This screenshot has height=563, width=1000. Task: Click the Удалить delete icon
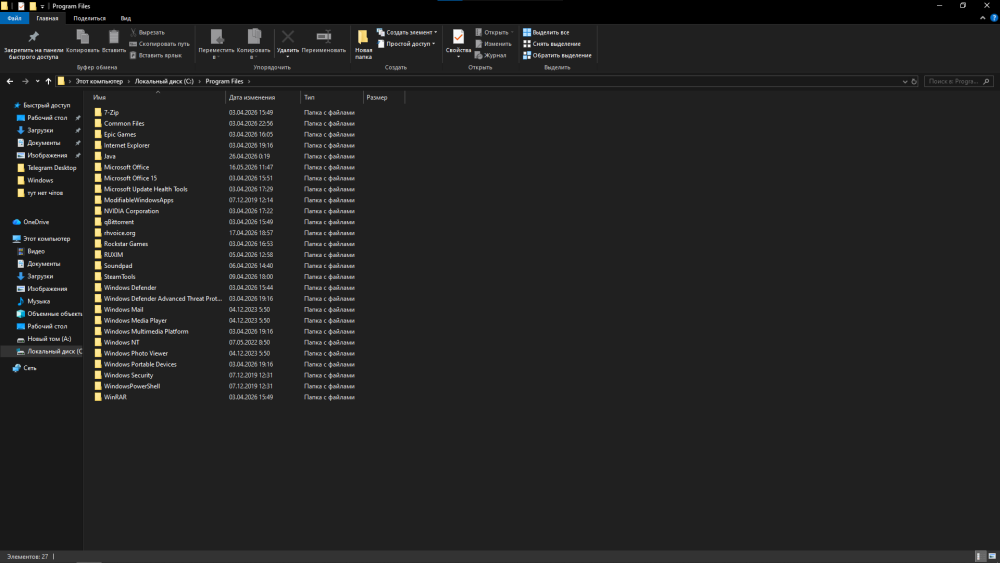pyautogui.click(x=288, y=43)
